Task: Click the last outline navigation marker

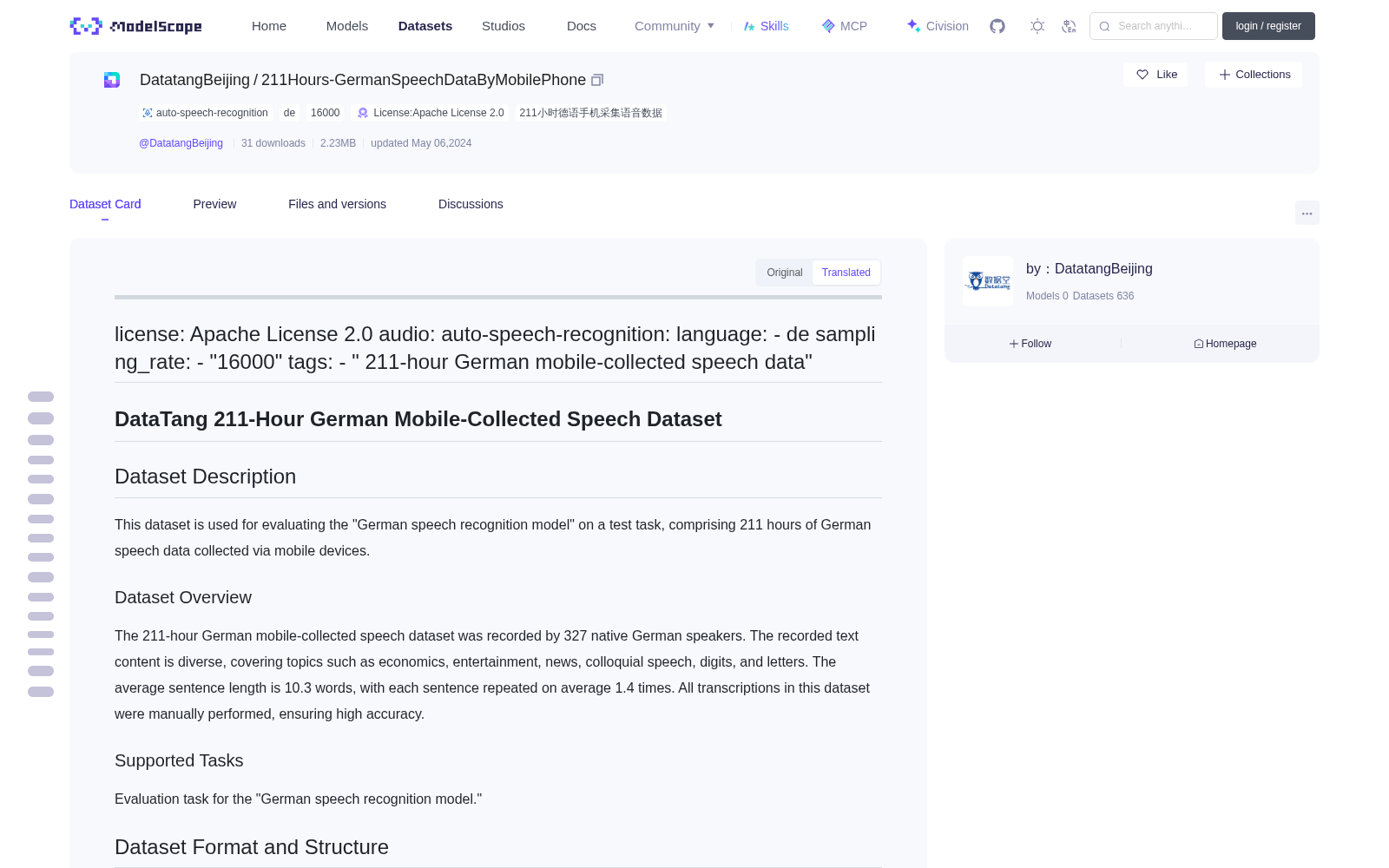Action: pyautogui.click(x=41, y=692)
